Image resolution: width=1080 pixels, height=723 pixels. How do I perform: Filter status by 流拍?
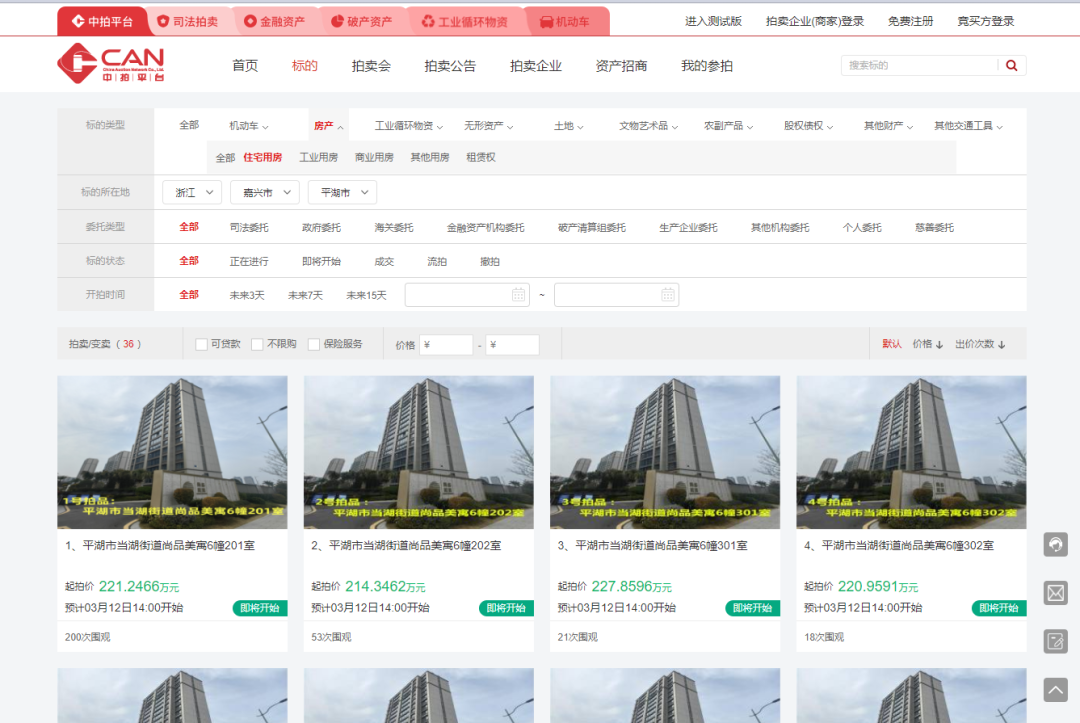[437, 262]
